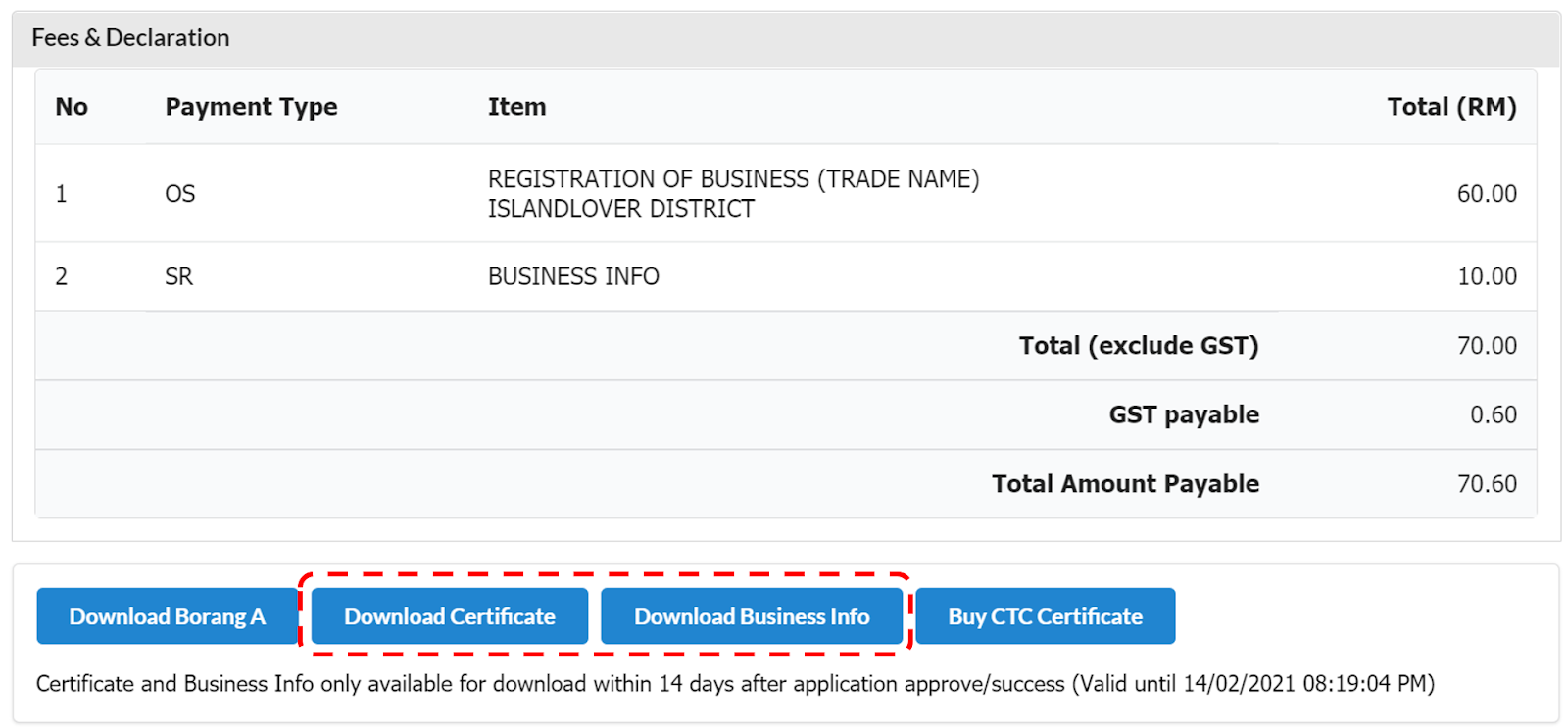Viewport: 1568px width, 727px height.
Task: Click the certificate validity notice text
Action: (x=735, y=683)
